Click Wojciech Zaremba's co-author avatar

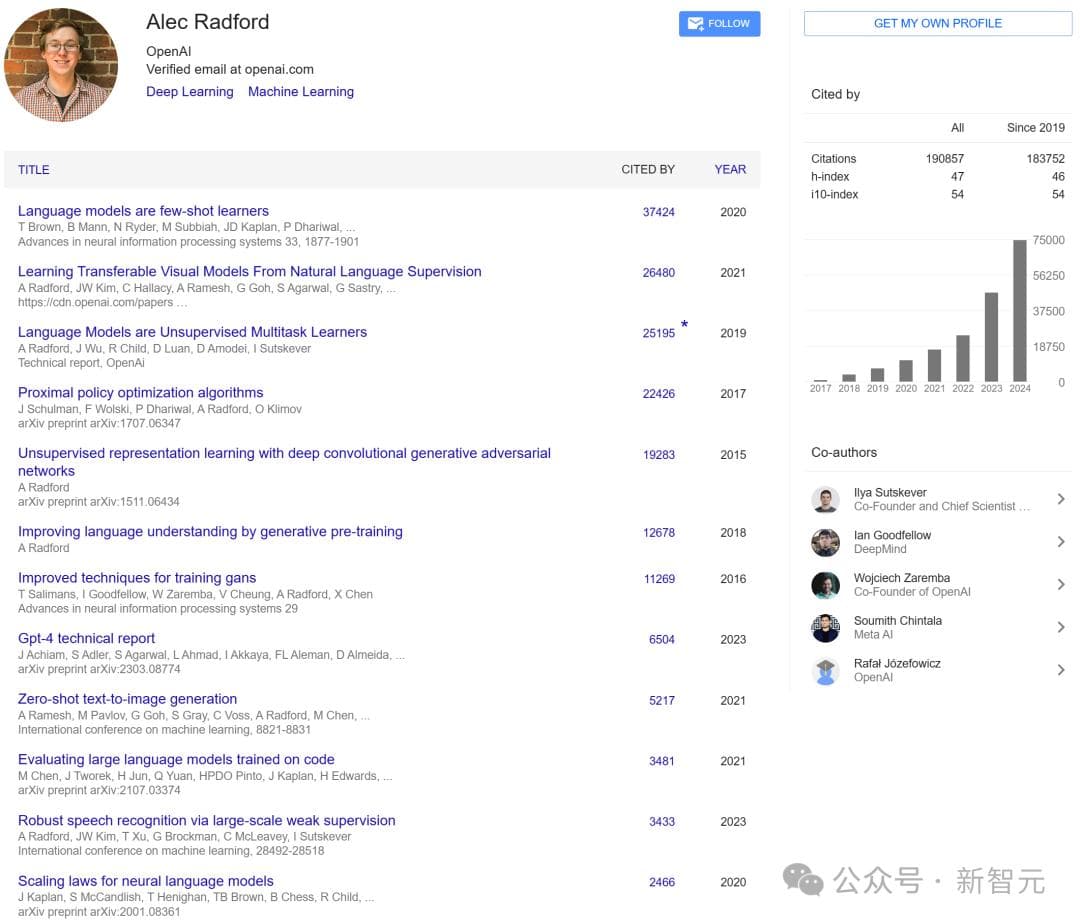tap(825, 585)
